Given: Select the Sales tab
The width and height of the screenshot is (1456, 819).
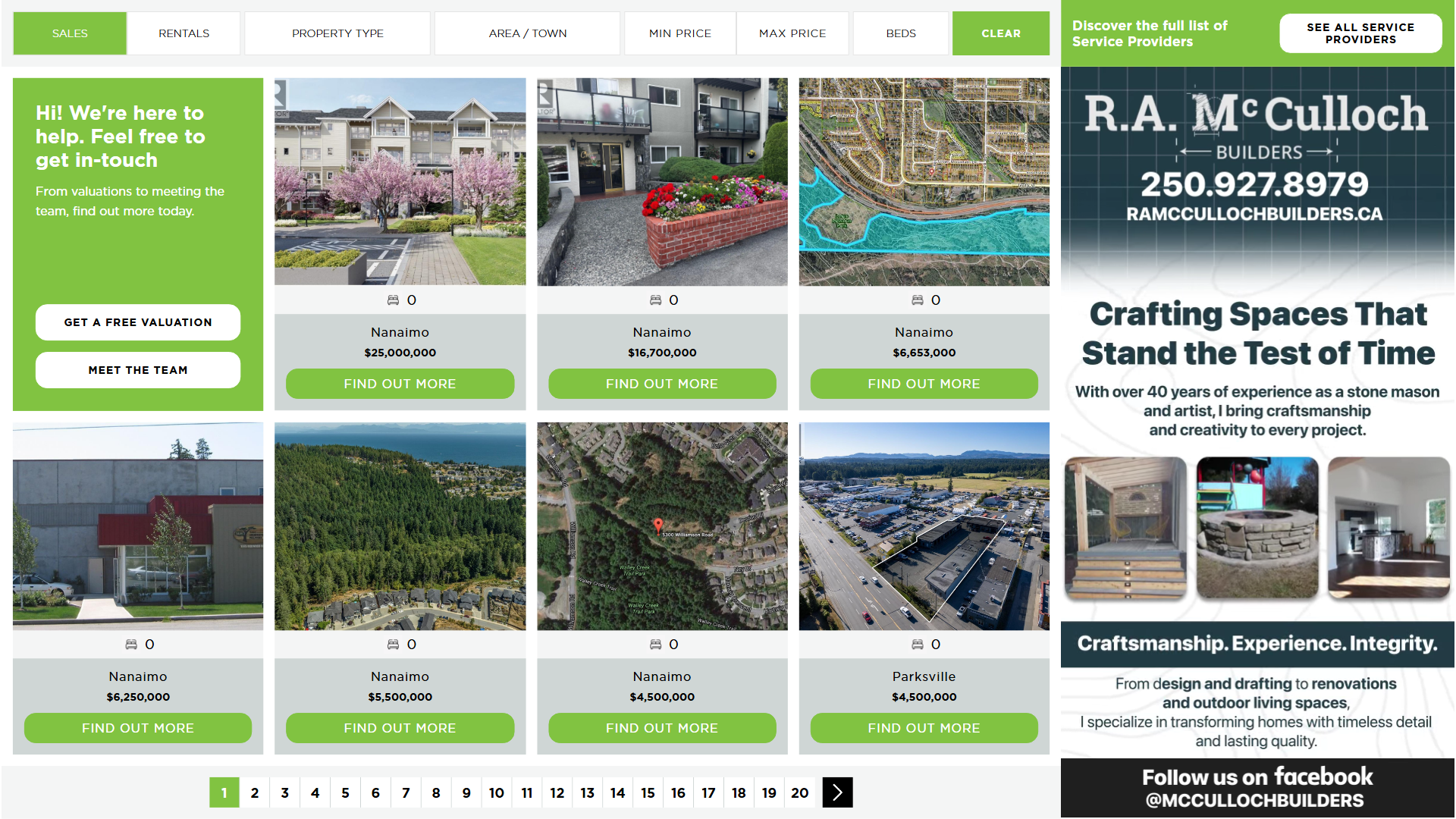Looking at the screenshot, I should pyautogui.click(x=70, y=33).
